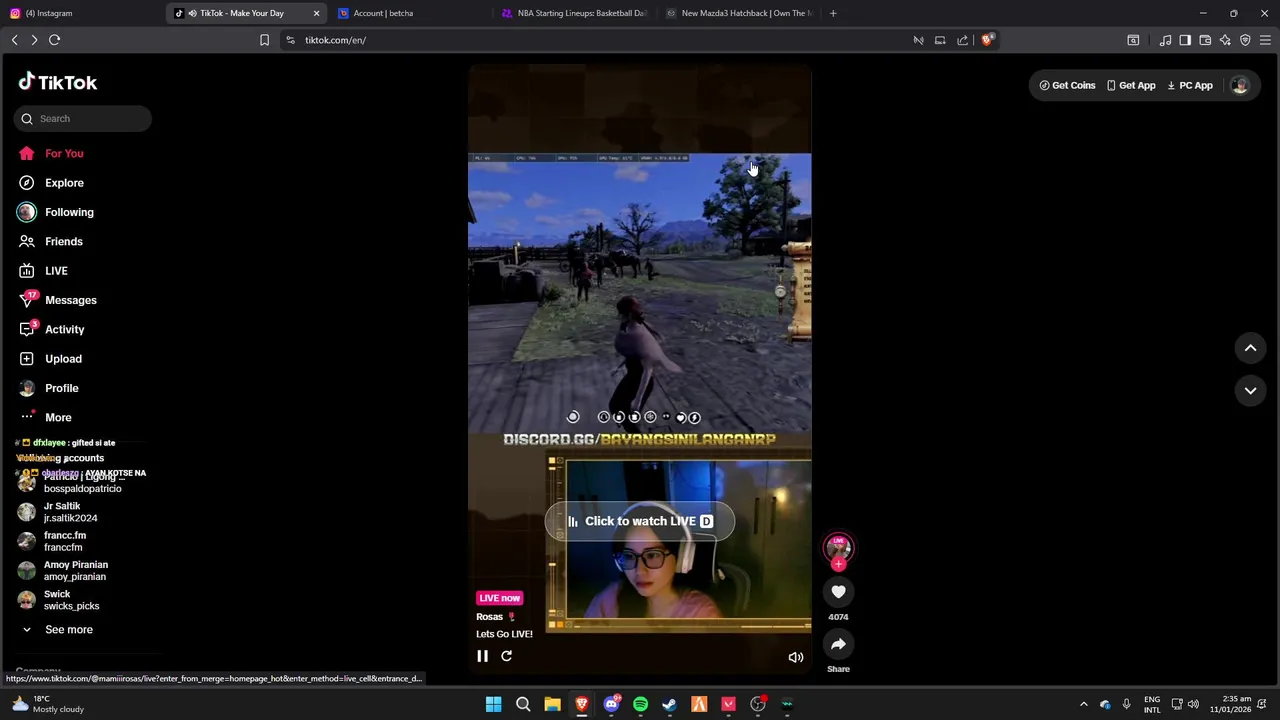Click the TikTok search field
The width and height of the screenshot is (1280, 720).
tap(83, 119)
